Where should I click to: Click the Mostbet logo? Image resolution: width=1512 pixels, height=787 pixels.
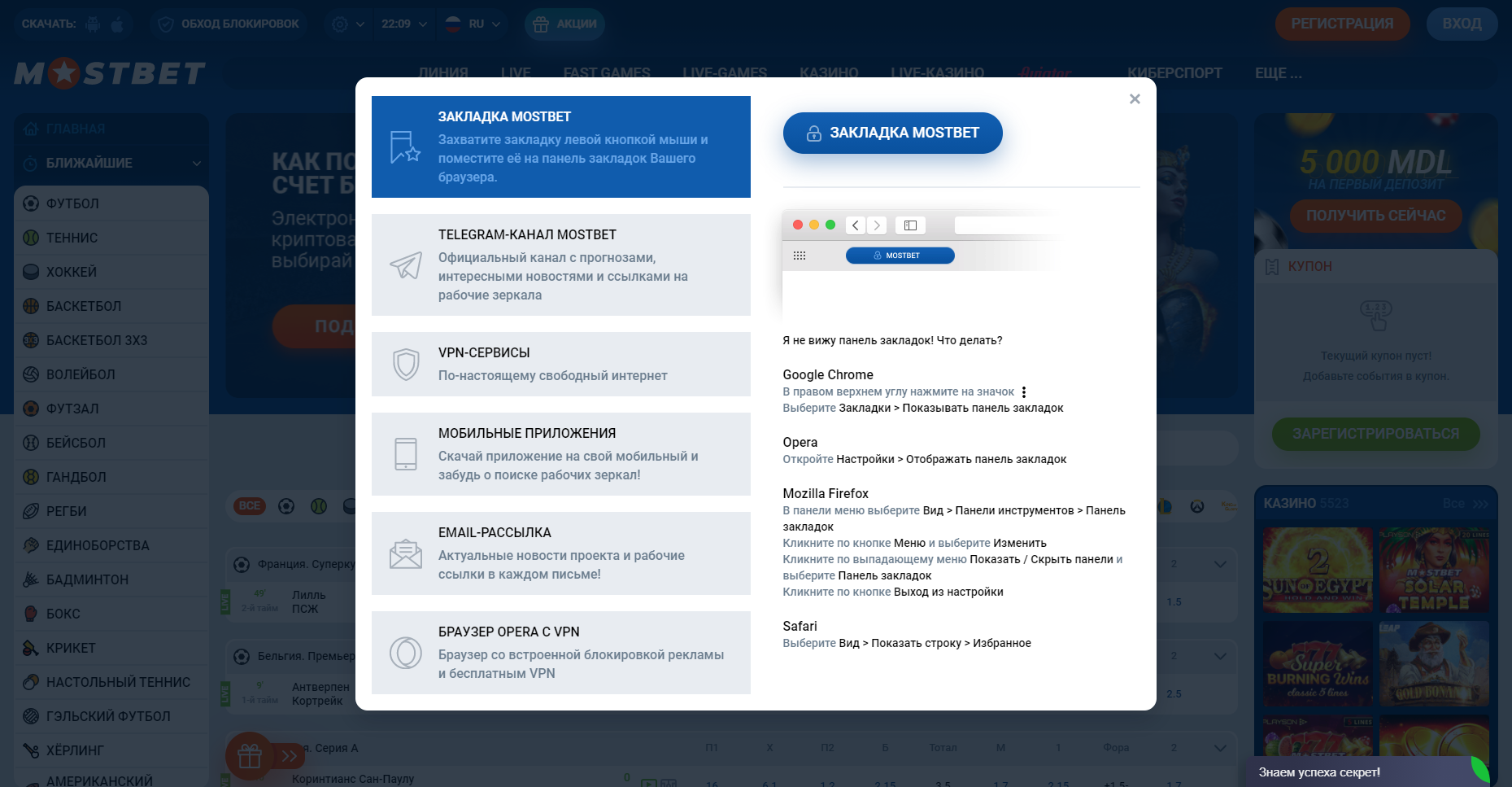pos(110,74)
